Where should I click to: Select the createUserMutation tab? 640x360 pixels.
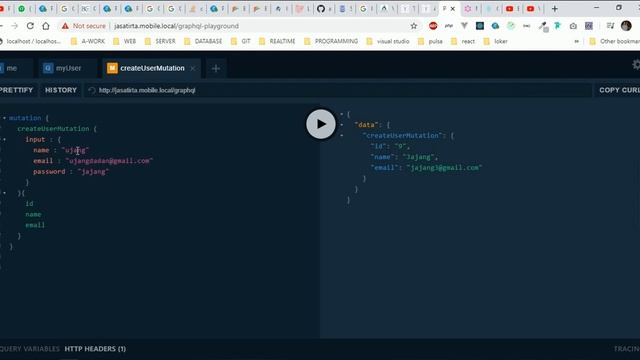click(x=152, y=68)
